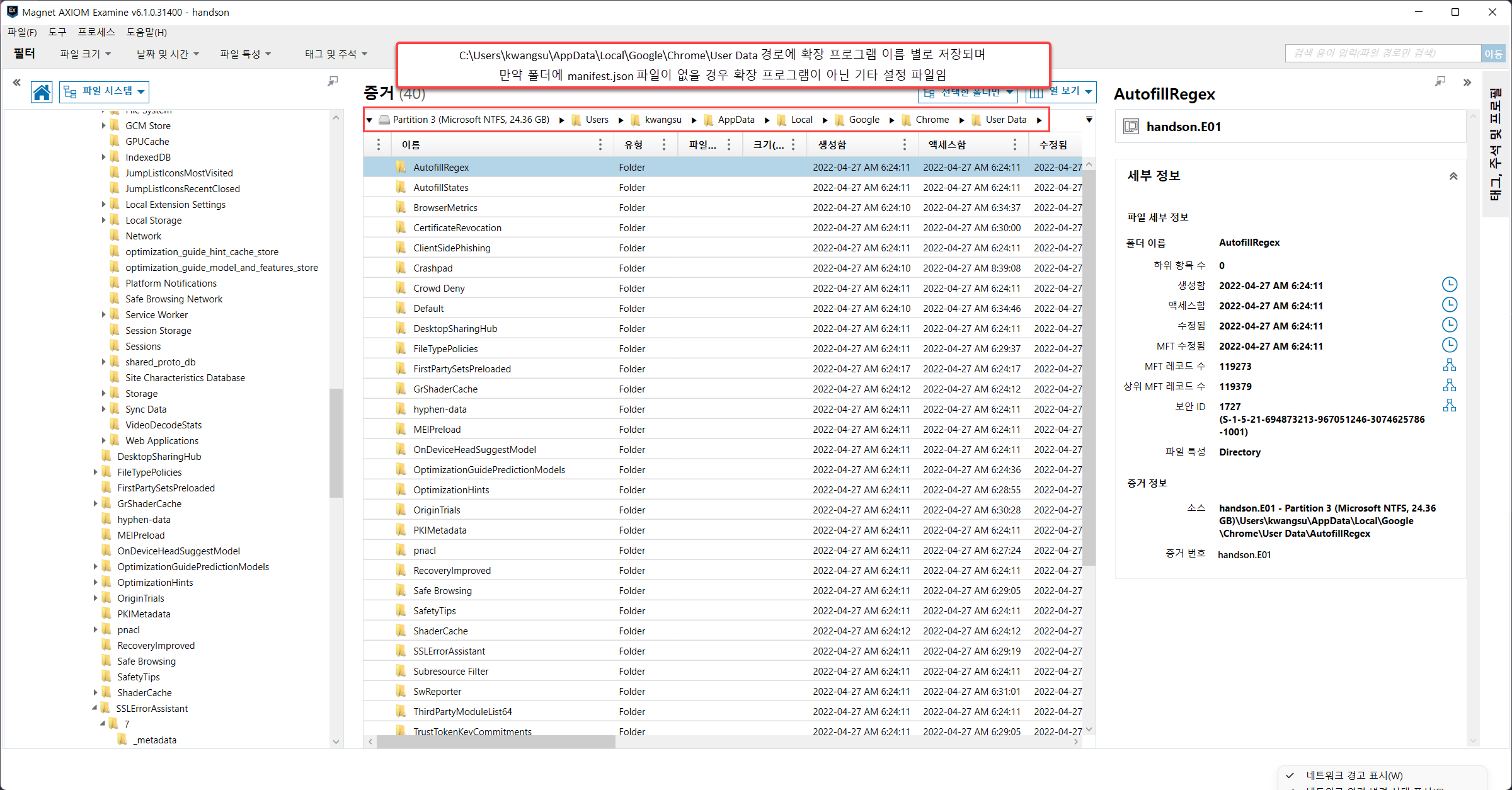The width and height of the screenshot is (1512, 790).
Task: Open column options for the 생성함 column
Action: tap(905, 145)
